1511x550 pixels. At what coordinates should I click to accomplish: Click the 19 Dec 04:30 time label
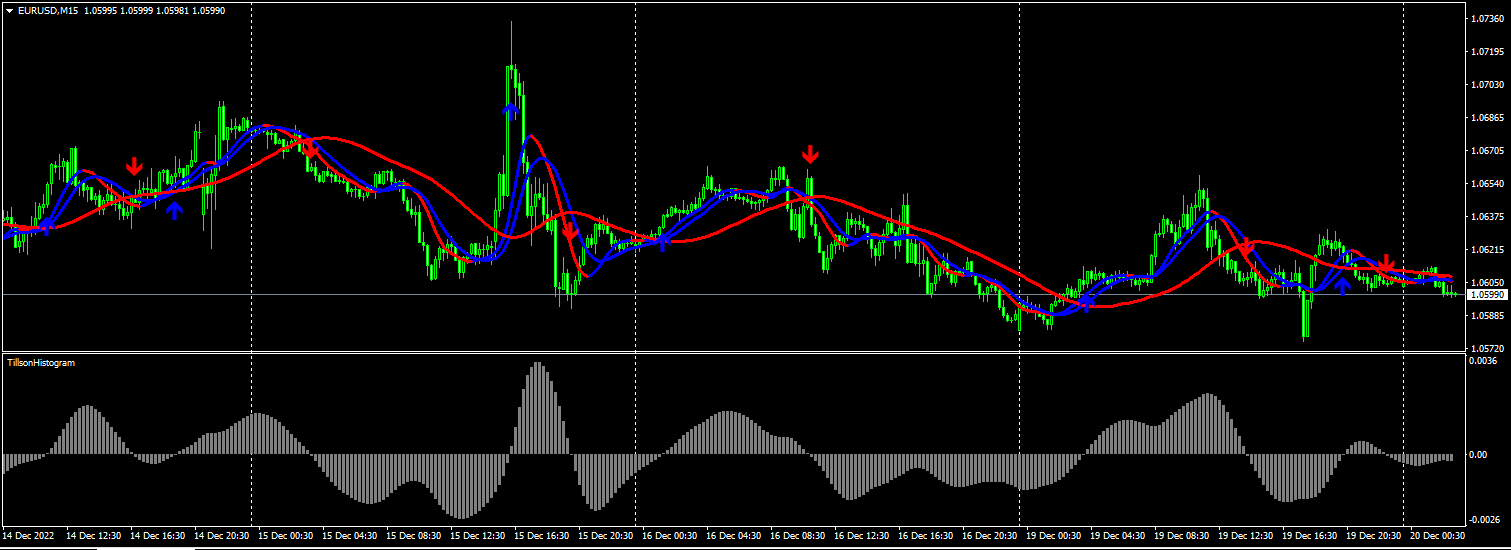1118,536
